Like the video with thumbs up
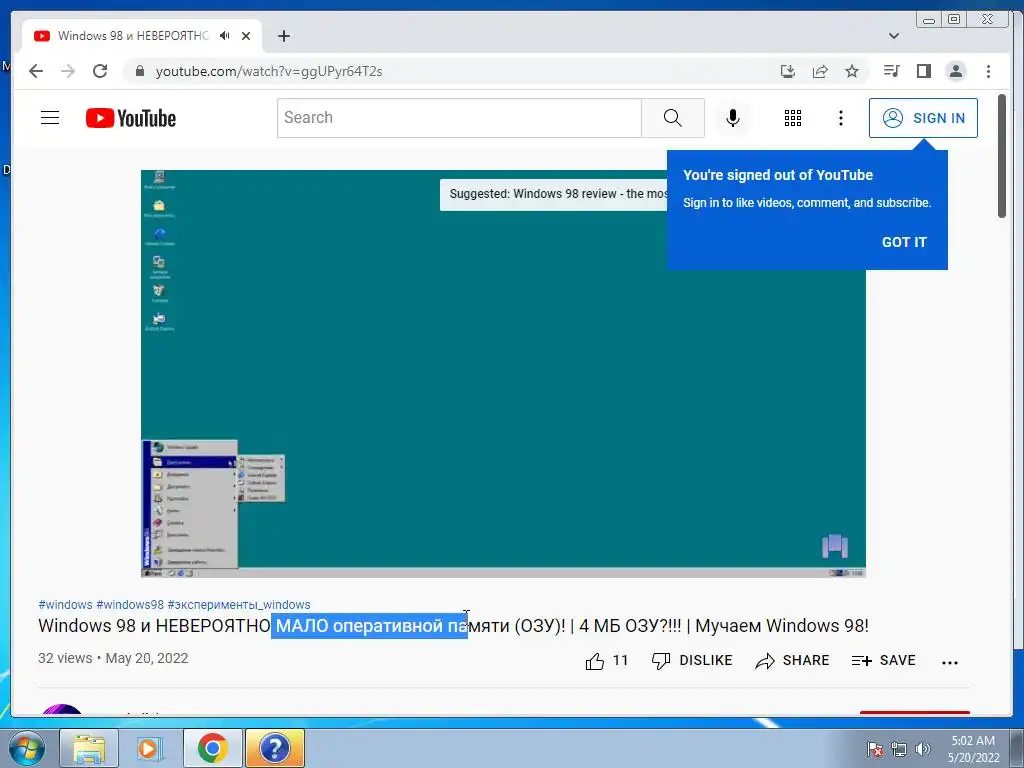 (607, 661)
